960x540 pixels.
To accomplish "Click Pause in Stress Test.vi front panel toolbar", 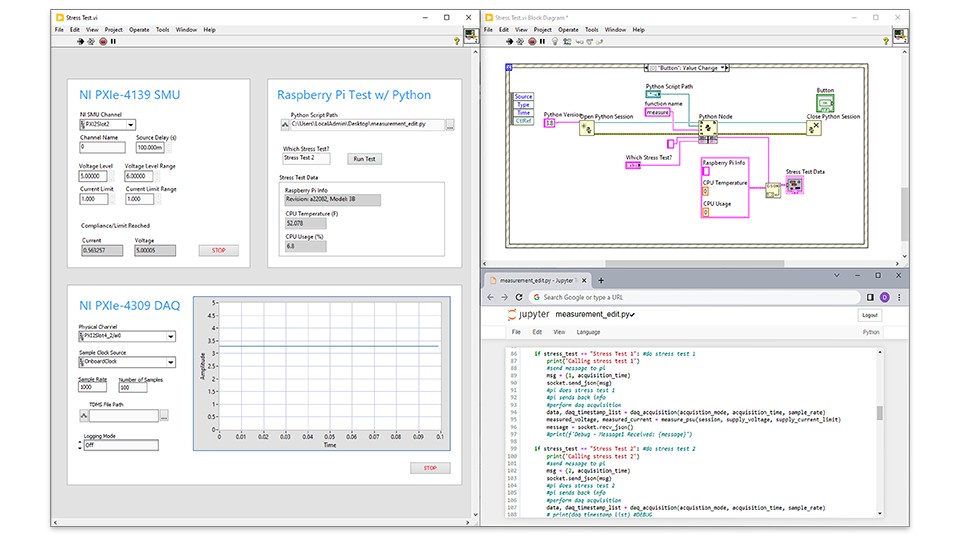I will point(113,42).
